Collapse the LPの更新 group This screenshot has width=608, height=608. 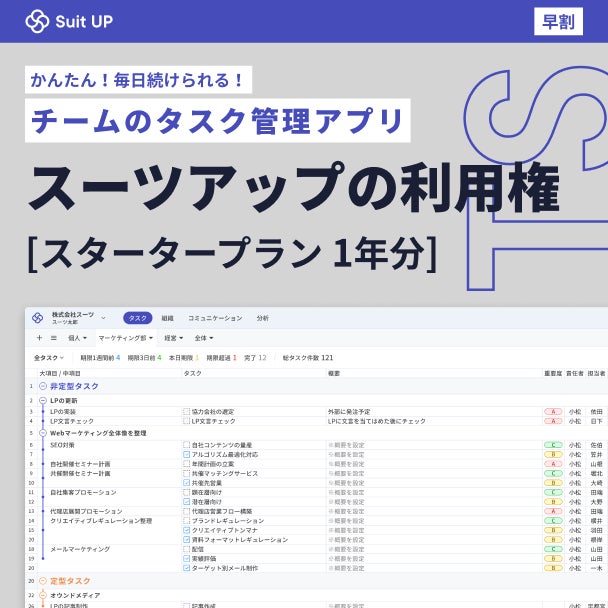coord(43,400)
